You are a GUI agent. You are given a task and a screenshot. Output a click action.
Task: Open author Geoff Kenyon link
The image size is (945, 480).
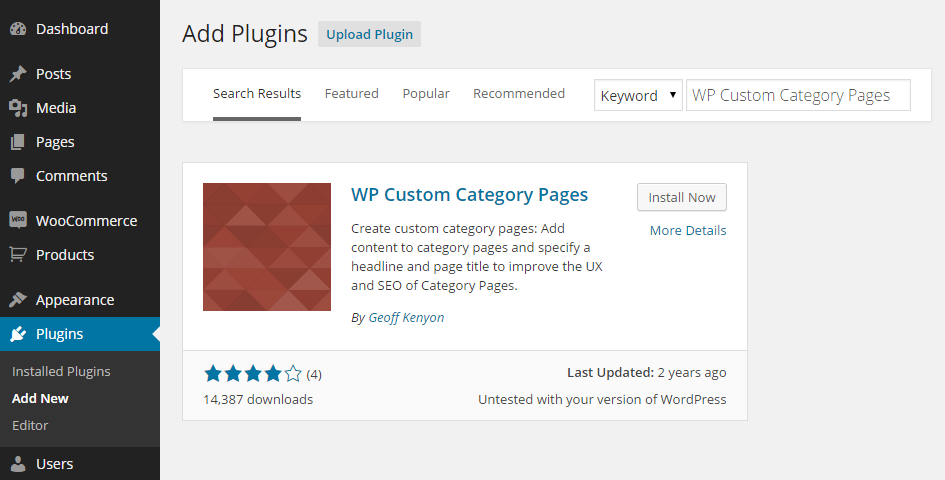pyautogui.click(x=406, y=318)
